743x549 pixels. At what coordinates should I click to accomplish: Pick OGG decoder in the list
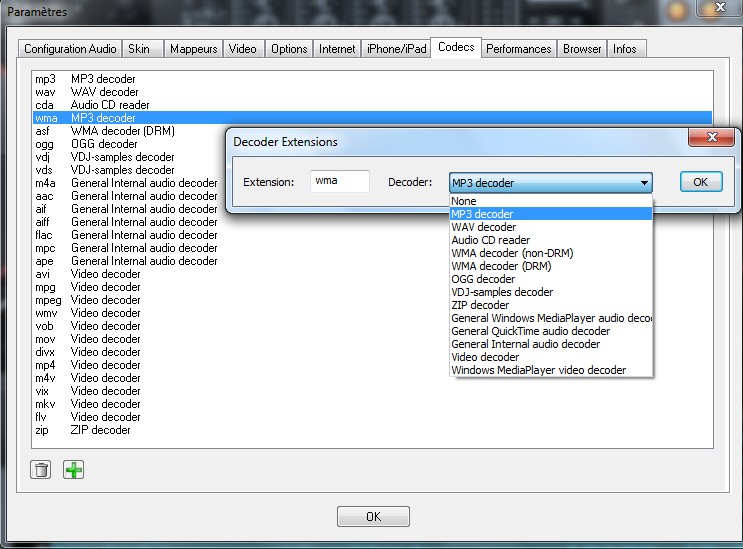[483, 279]
